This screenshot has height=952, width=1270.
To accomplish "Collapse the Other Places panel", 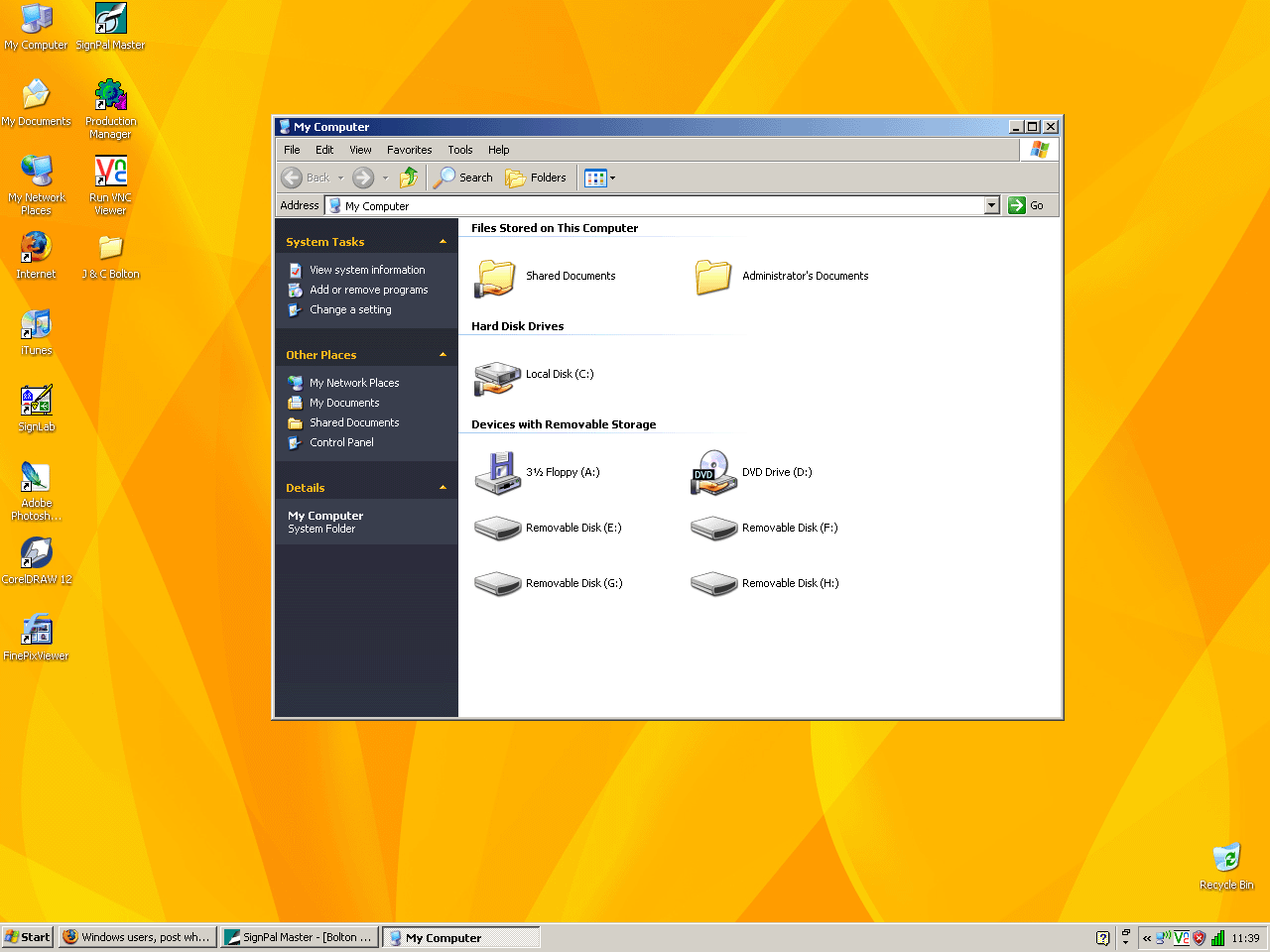I will click(x=443, y=355).
